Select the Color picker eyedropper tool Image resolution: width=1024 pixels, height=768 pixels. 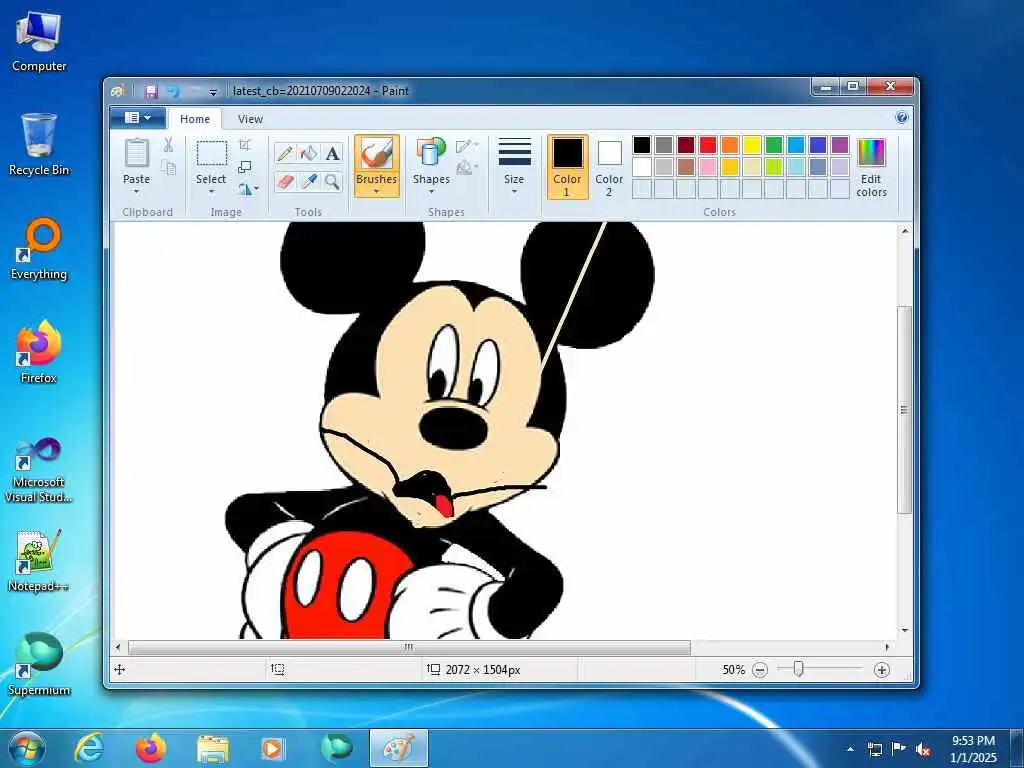pyautogui.click(x=308, y=181)
